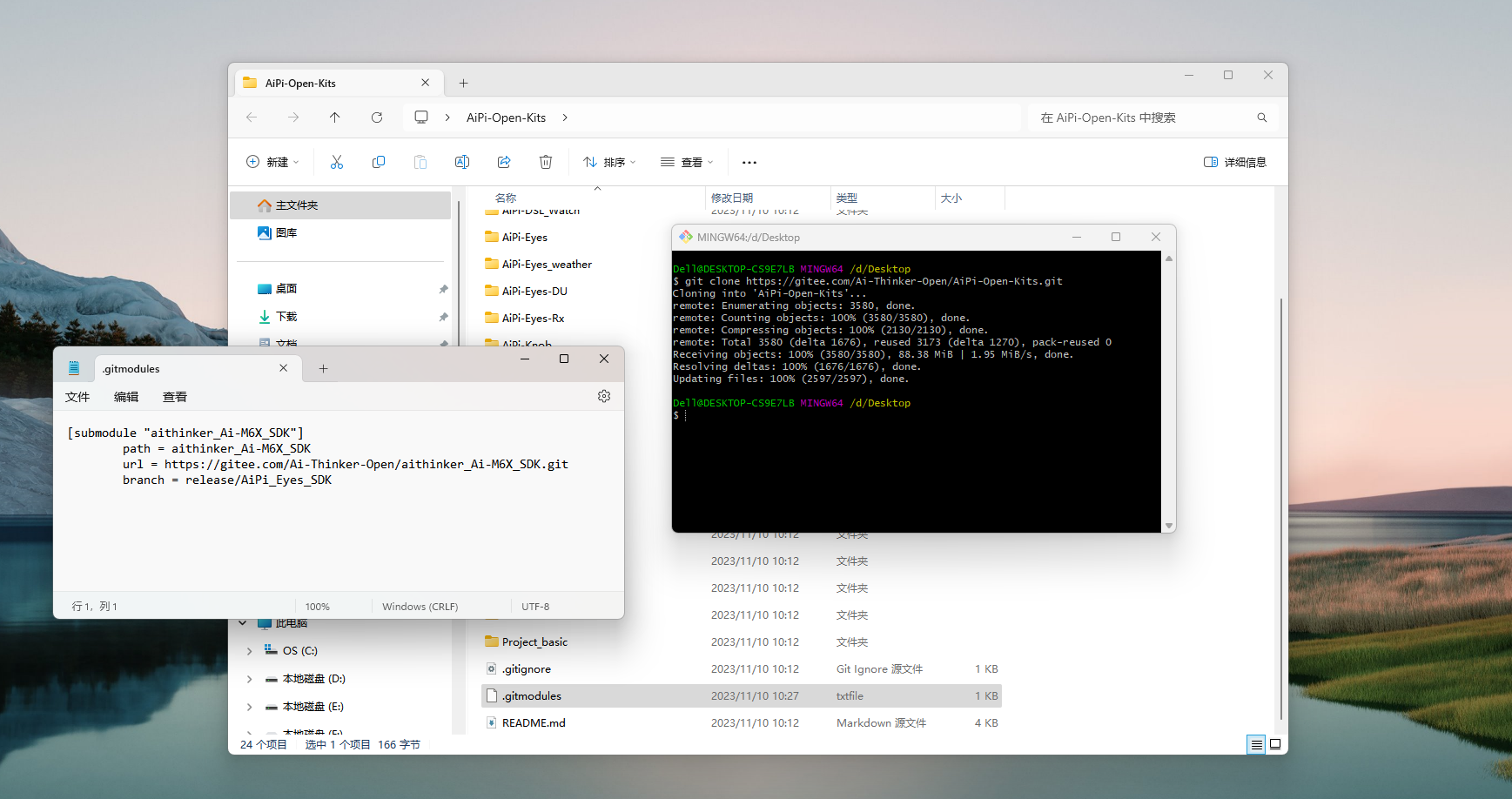Screen dimensions: 1512x799
Task: Select 主文件夹 in the navigation pane
Action: click(x=340, y=205)
